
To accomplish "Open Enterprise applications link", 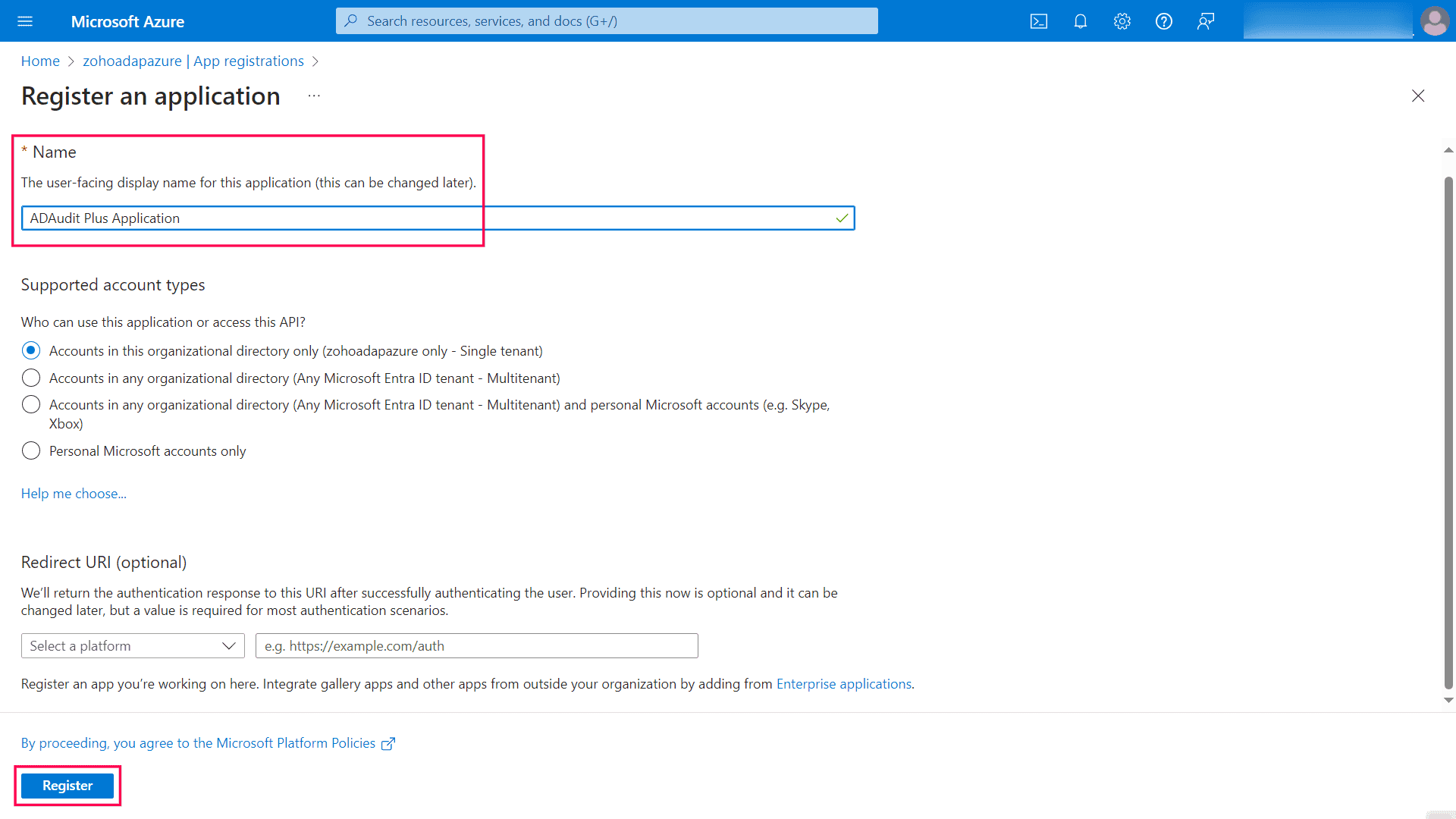I will 844,683.
